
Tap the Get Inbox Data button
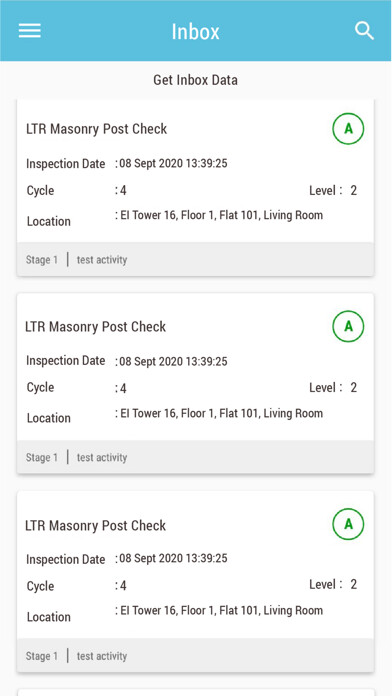pyautogui.click(x=195, y=80)
